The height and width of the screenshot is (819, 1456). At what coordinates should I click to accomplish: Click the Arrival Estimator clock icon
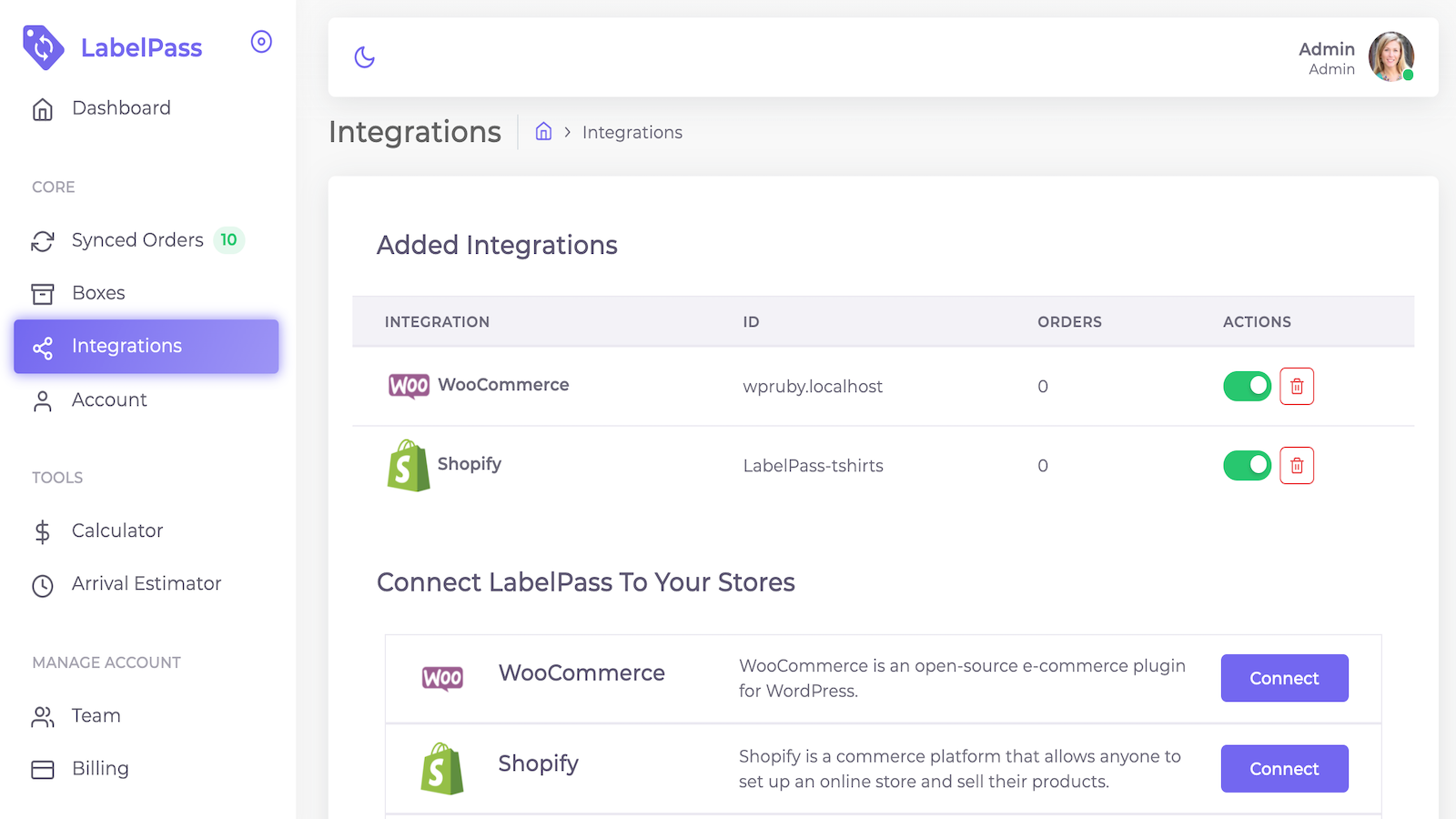point(43,585)
